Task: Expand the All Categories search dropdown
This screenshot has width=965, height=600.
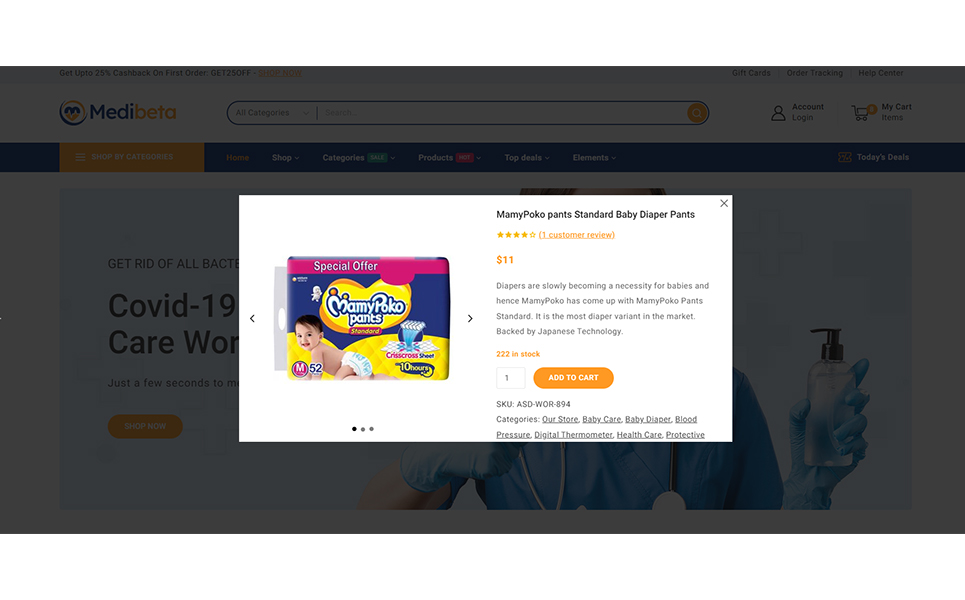Action: point(272,113)
